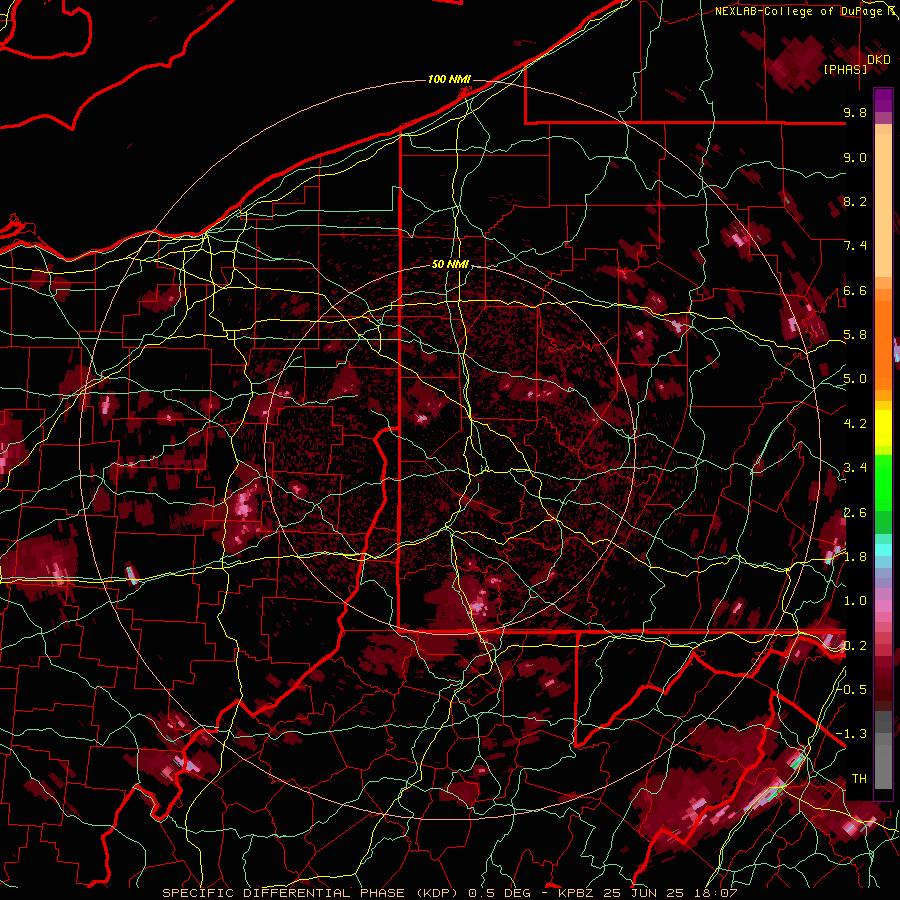The height and width of the screenshot is (900, 900).
Task: Click the peach segment of the color bar
Action: [x=883, y=207]
